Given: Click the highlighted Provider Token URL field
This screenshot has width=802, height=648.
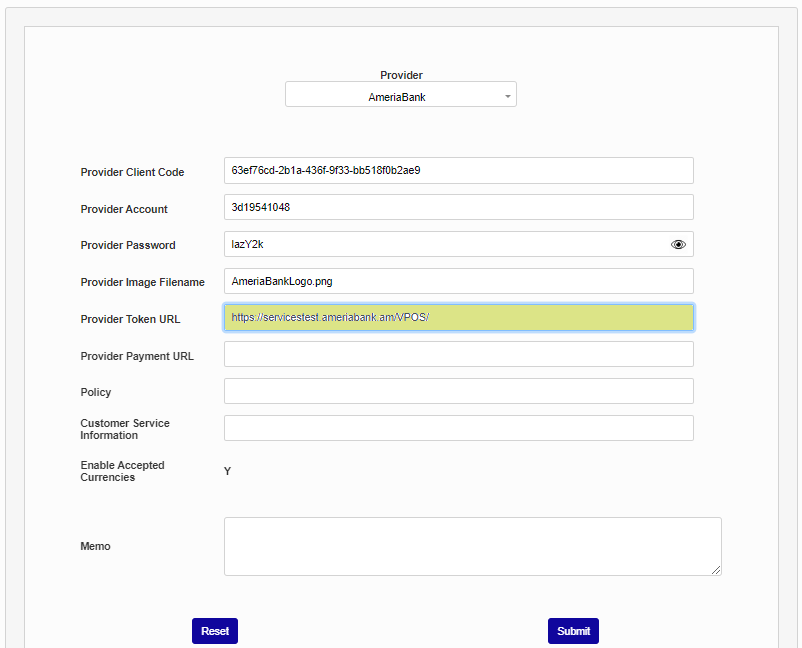Looking at the screenshot, I should tap(458, 318).
